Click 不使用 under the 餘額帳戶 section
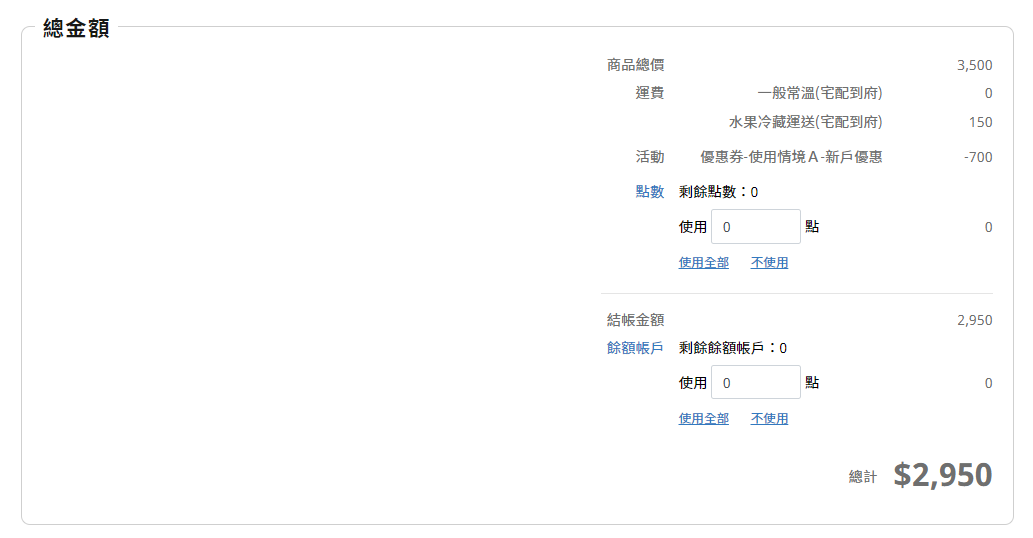1033x538 pixels. coord(769,419)
